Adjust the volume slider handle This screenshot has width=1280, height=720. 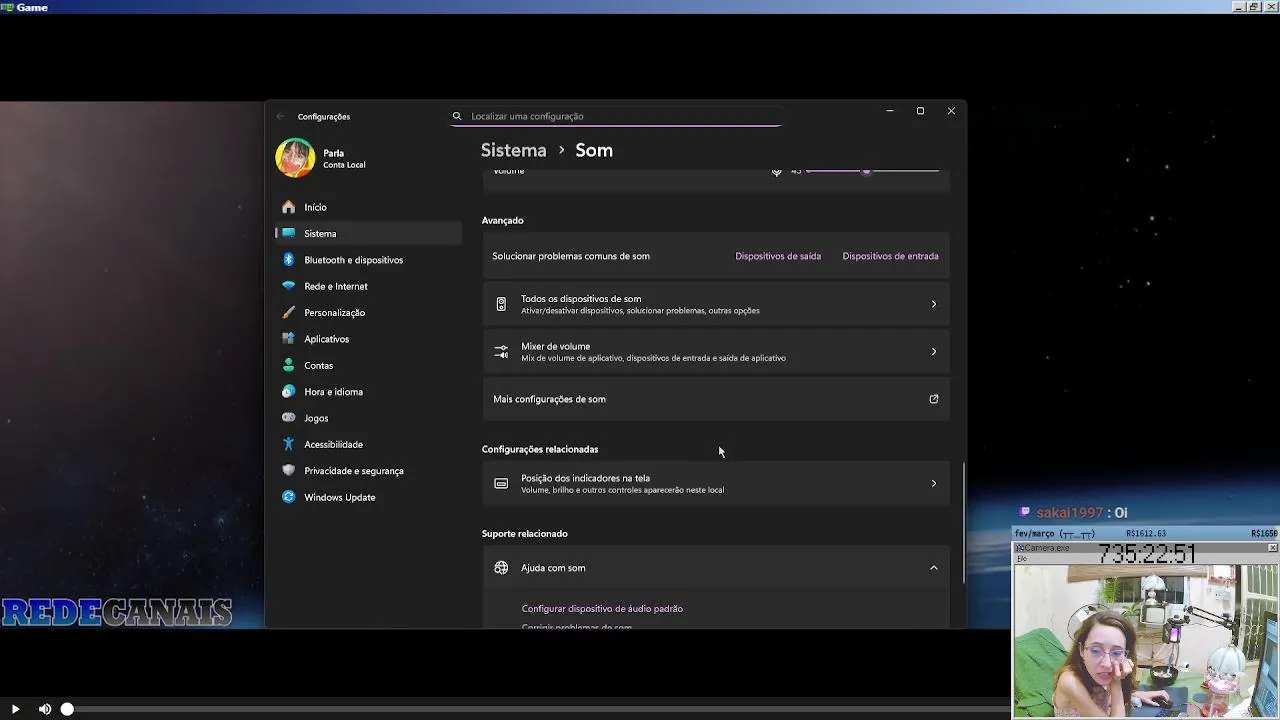pyautogui.click(x=866, y=171)
